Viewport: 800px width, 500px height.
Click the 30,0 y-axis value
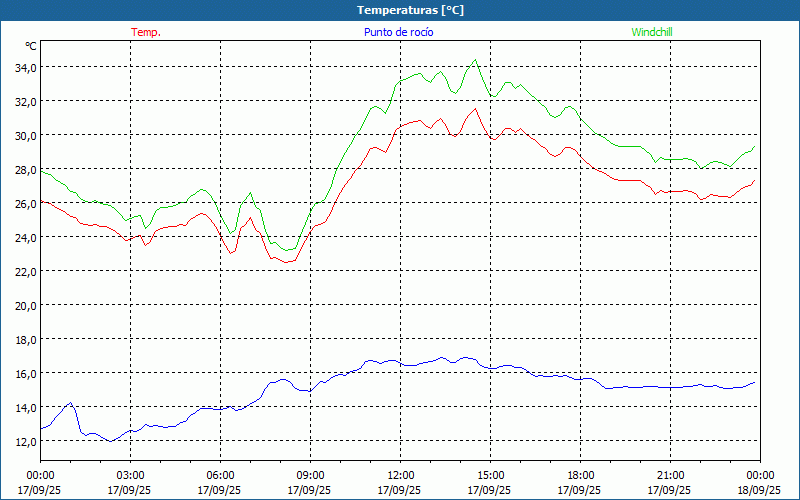point(24,135)
